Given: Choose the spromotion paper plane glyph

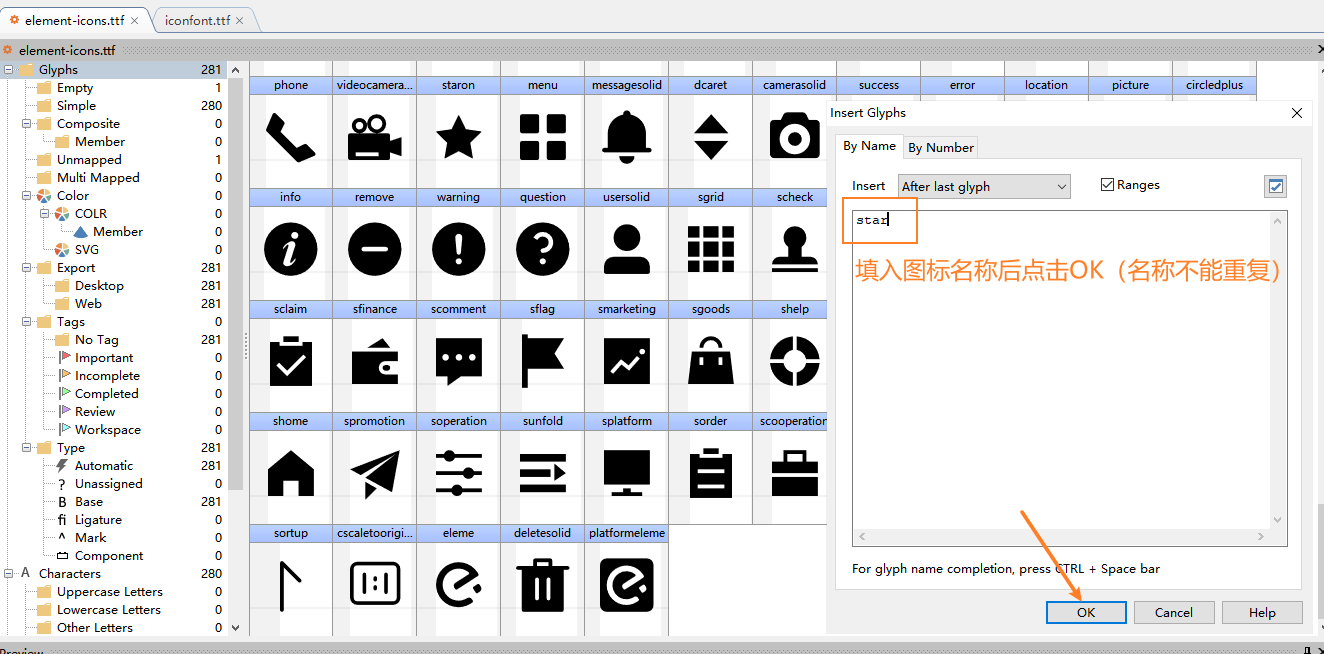Looking at the screenshot, I should tap(374, 473).
